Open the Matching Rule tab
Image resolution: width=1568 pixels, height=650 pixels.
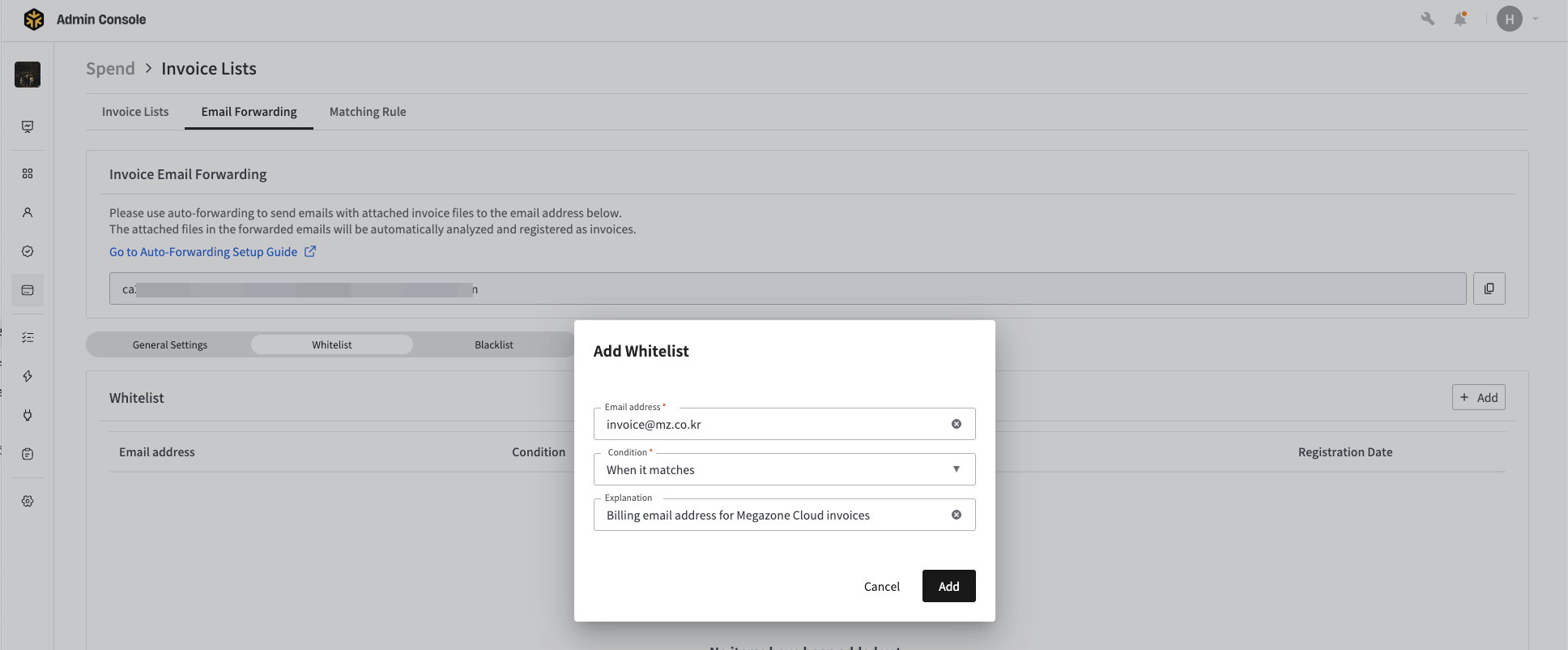coord(368,112)
